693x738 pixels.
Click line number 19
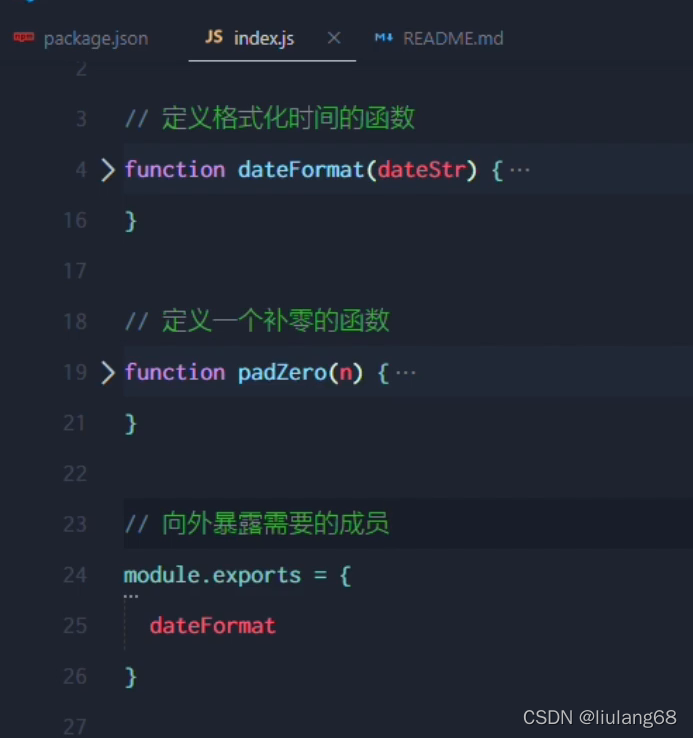pyautogui.click(x=75, y=372)
